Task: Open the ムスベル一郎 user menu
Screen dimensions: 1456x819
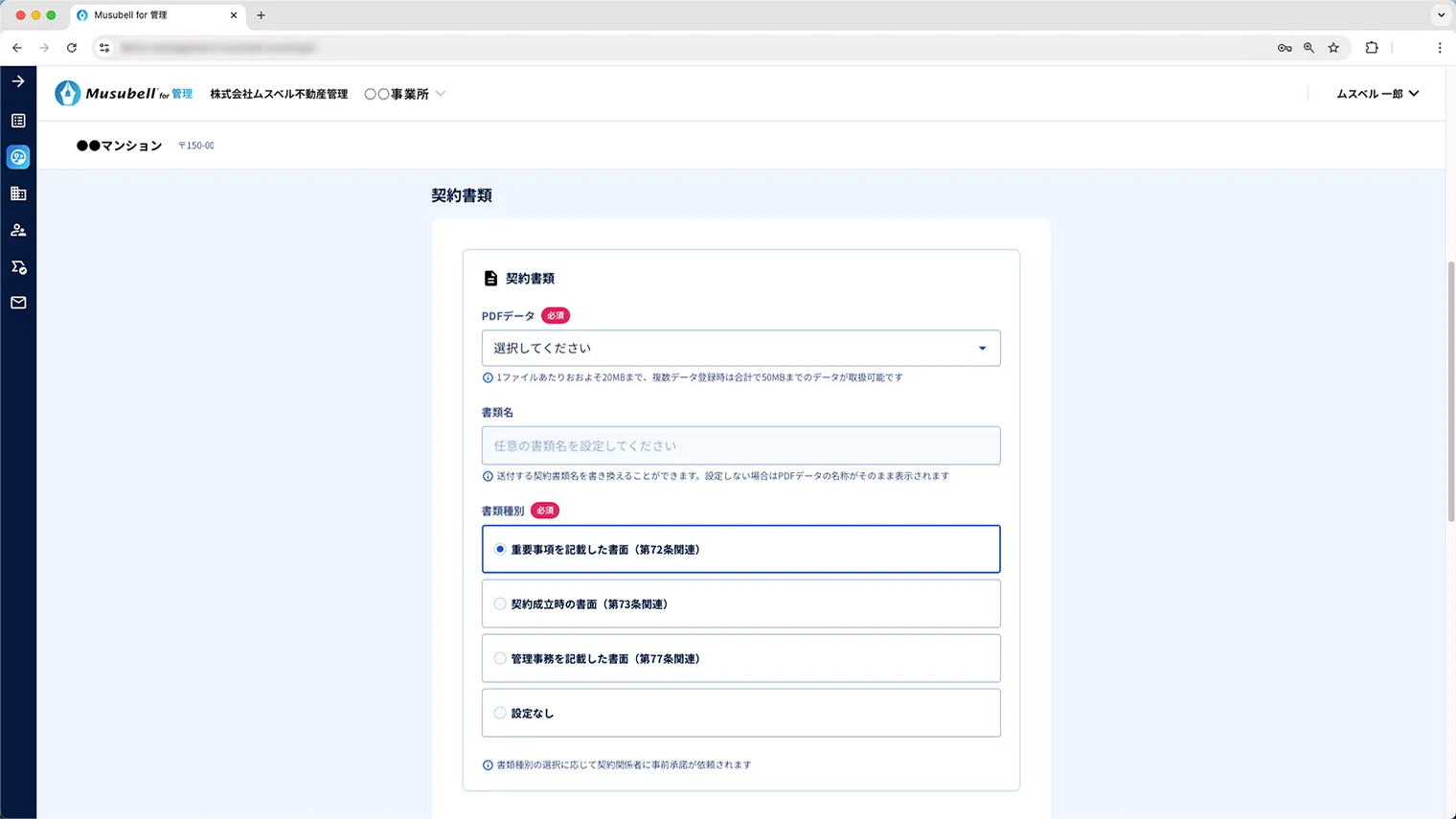Action: click(1376, 93)
